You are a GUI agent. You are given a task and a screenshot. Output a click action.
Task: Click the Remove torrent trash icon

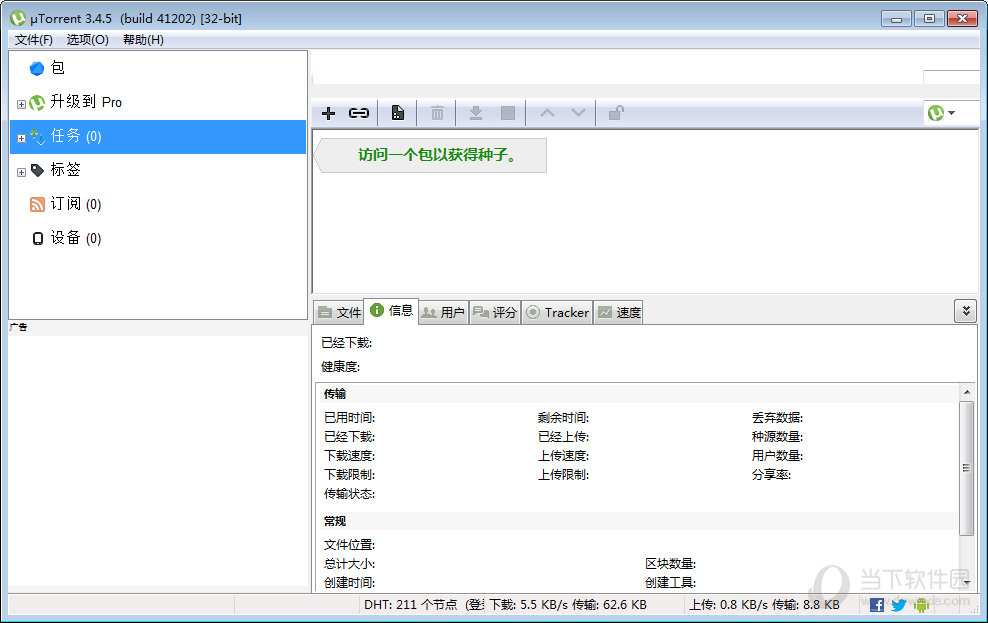(437, 113)
